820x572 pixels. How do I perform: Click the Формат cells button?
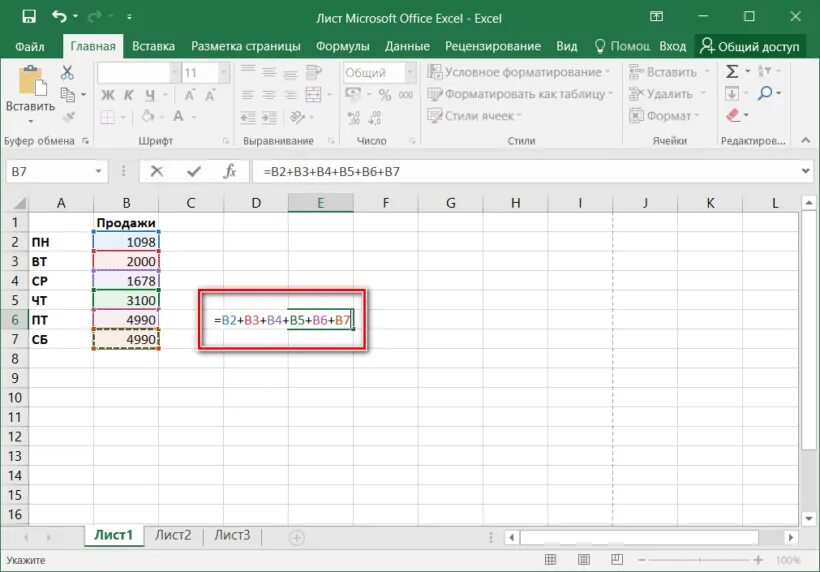[x=664, y=116]
